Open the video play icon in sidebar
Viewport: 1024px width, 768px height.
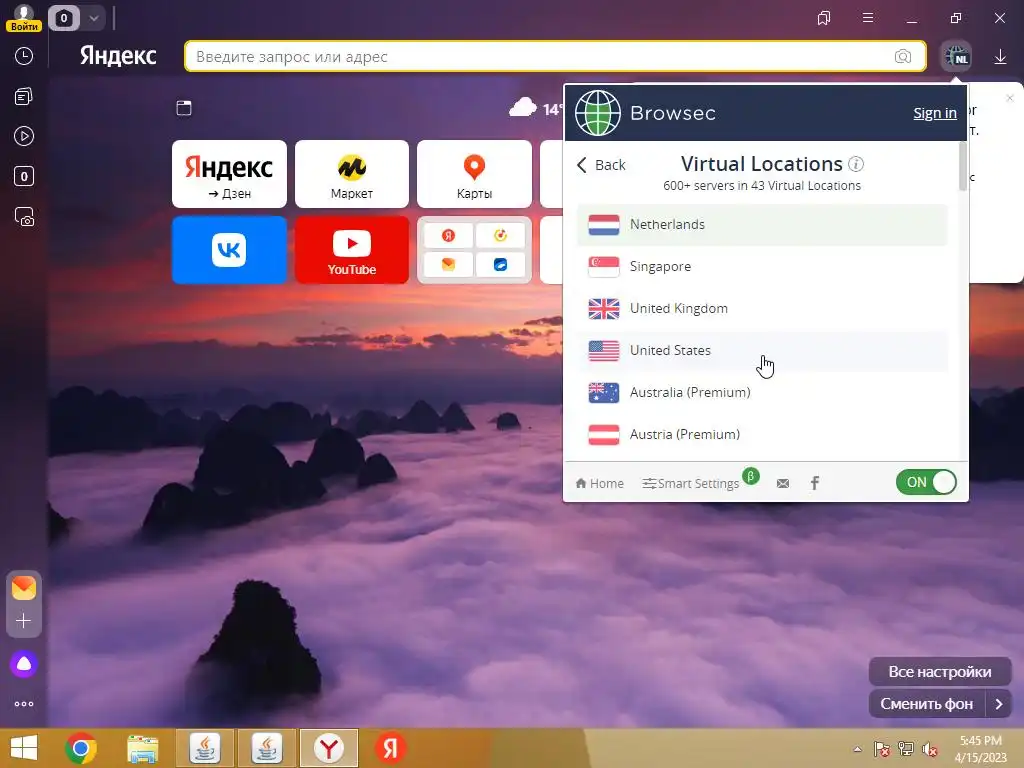(x=24, y=136)
